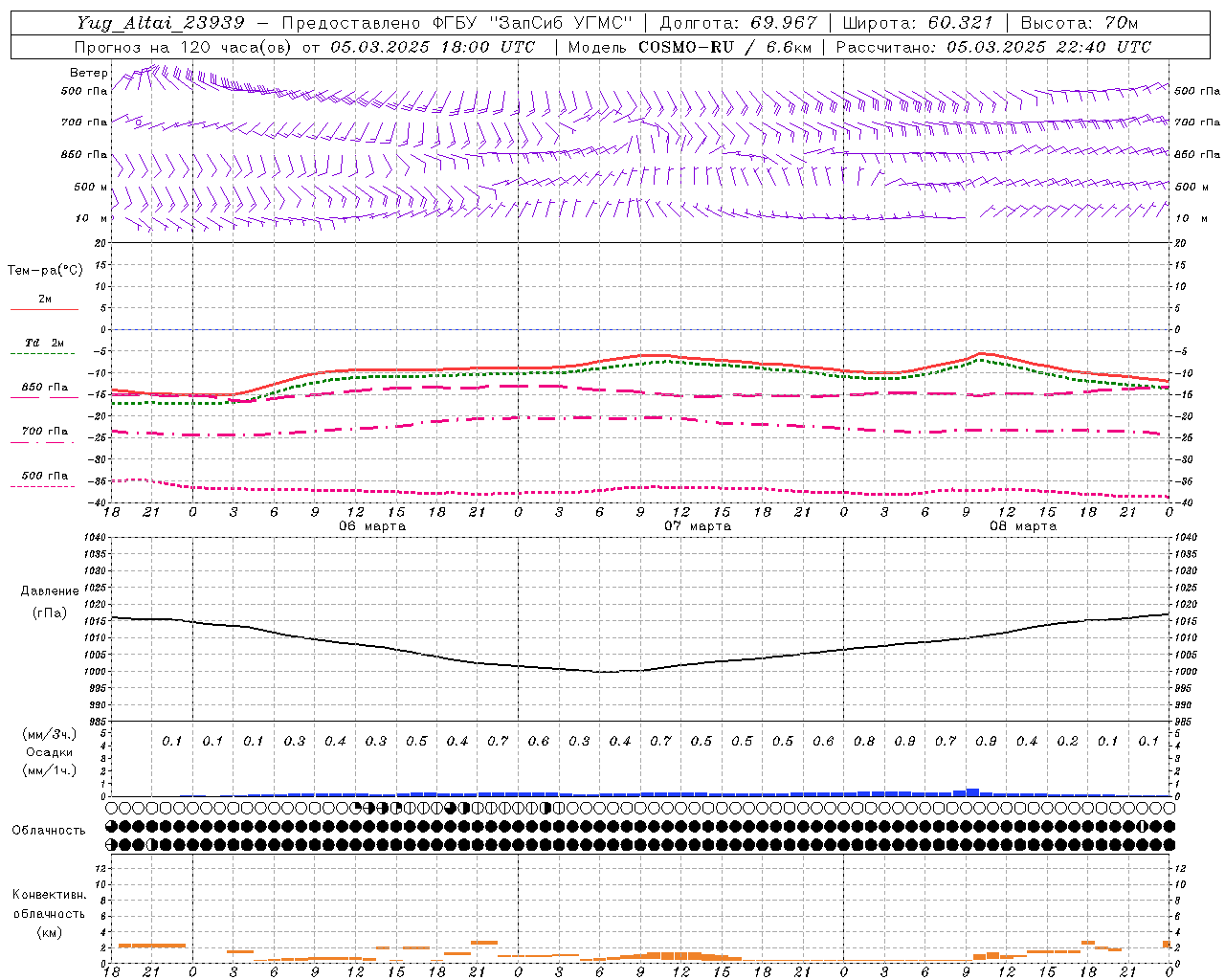Click the Td 2м legend entry
The width and height of the screenshot is (1225, 980).
pos(45,343)
